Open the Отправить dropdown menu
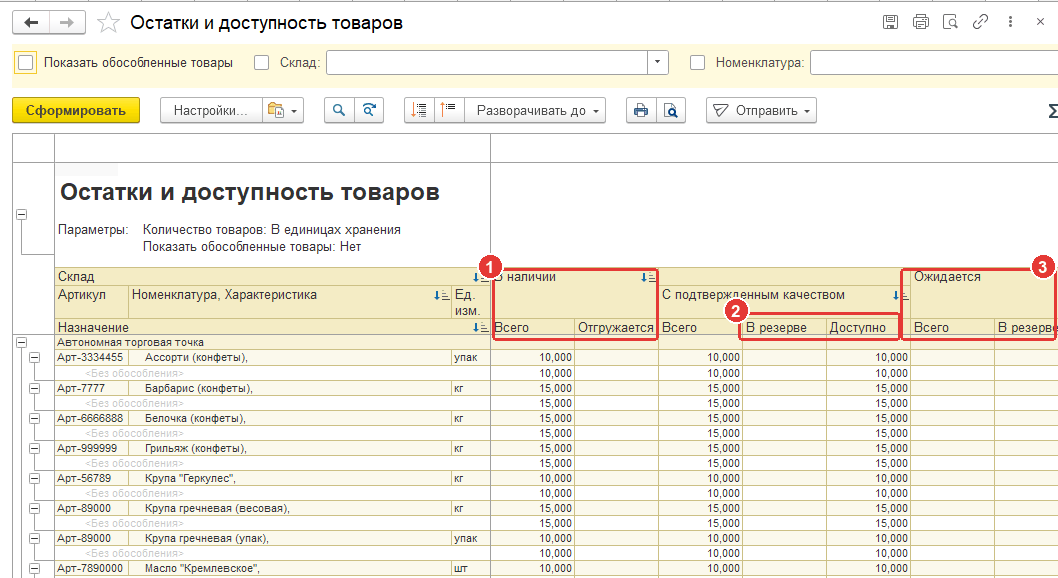Screen dimensions: 1058x578 (x=761, y=111)
